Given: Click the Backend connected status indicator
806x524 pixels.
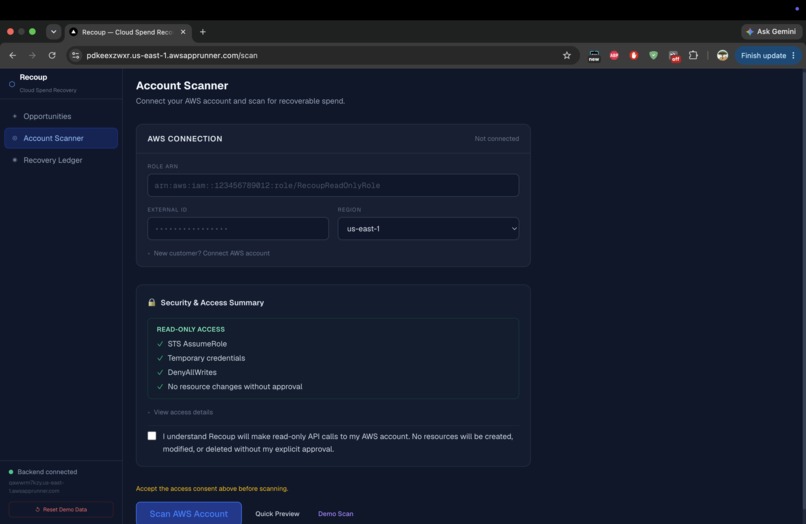Looking at the screenshot, I should [43, 472].
